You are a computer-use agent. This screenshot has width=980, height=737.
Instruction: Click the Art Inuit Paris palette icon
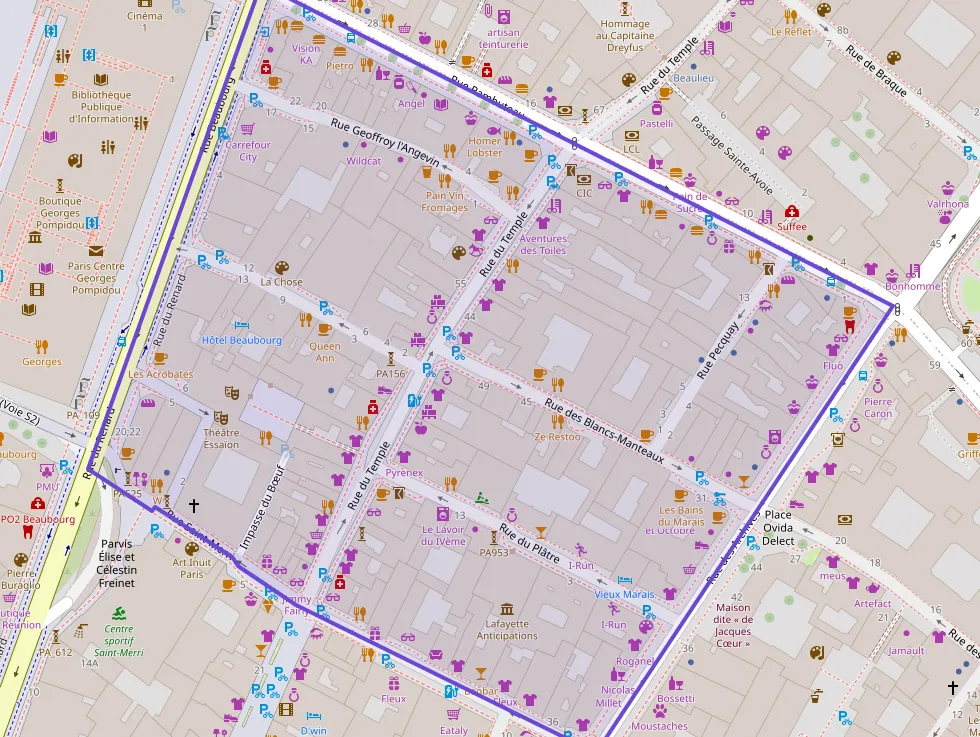pos(192,548)
